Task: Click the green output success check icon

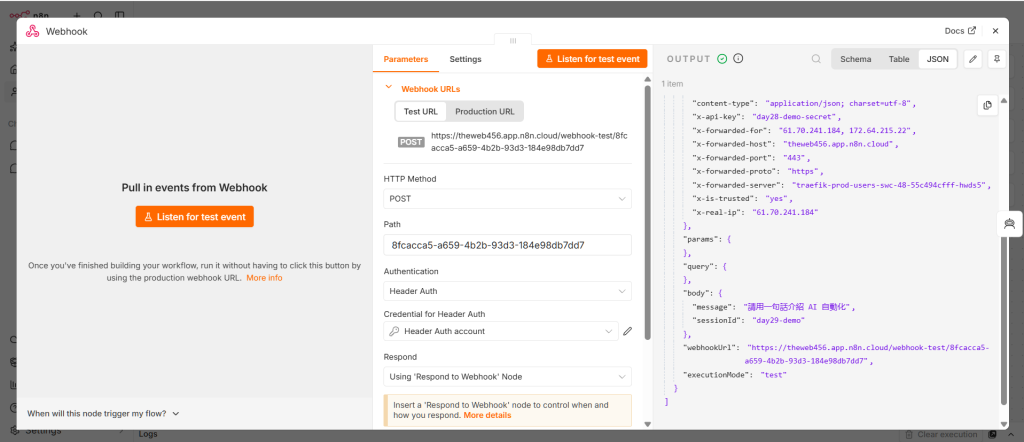Action: [722, 59]
